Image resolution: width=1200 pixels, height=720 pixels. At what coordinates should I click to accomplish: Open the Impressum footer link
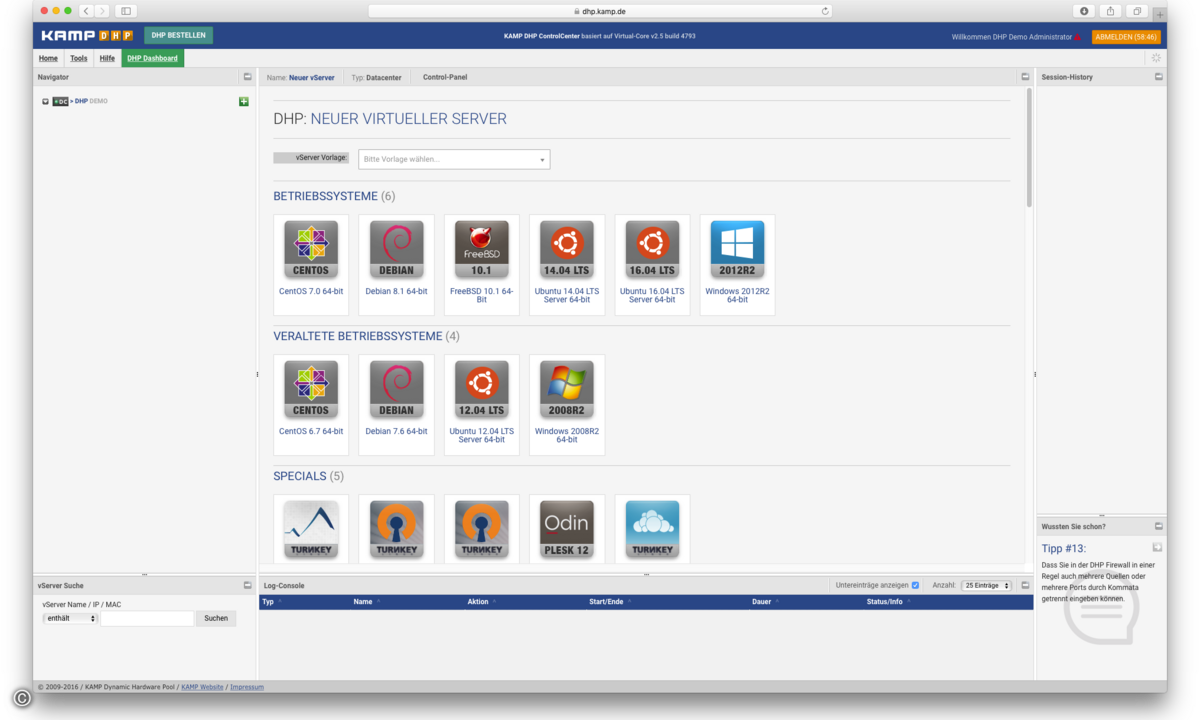coord(247,687)
